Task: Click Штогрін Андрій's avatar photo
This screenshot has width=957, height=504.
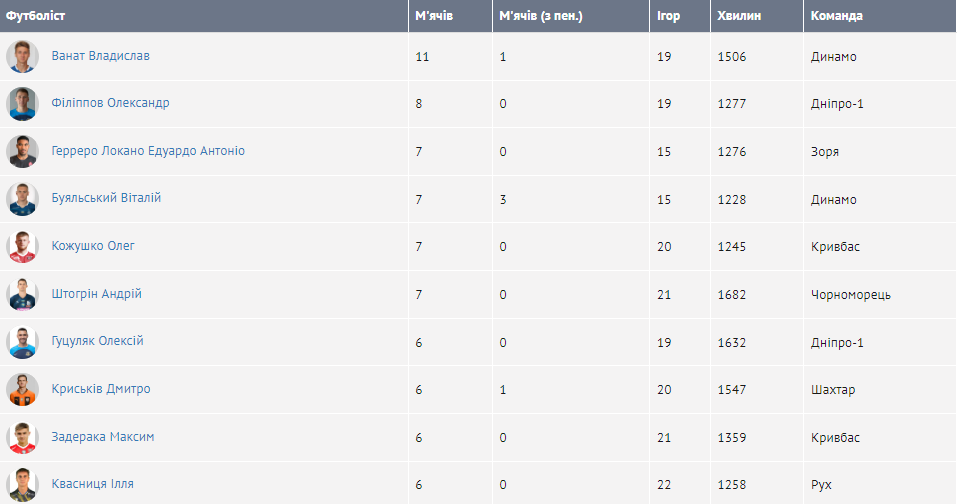Action: [x=22, y=295]
